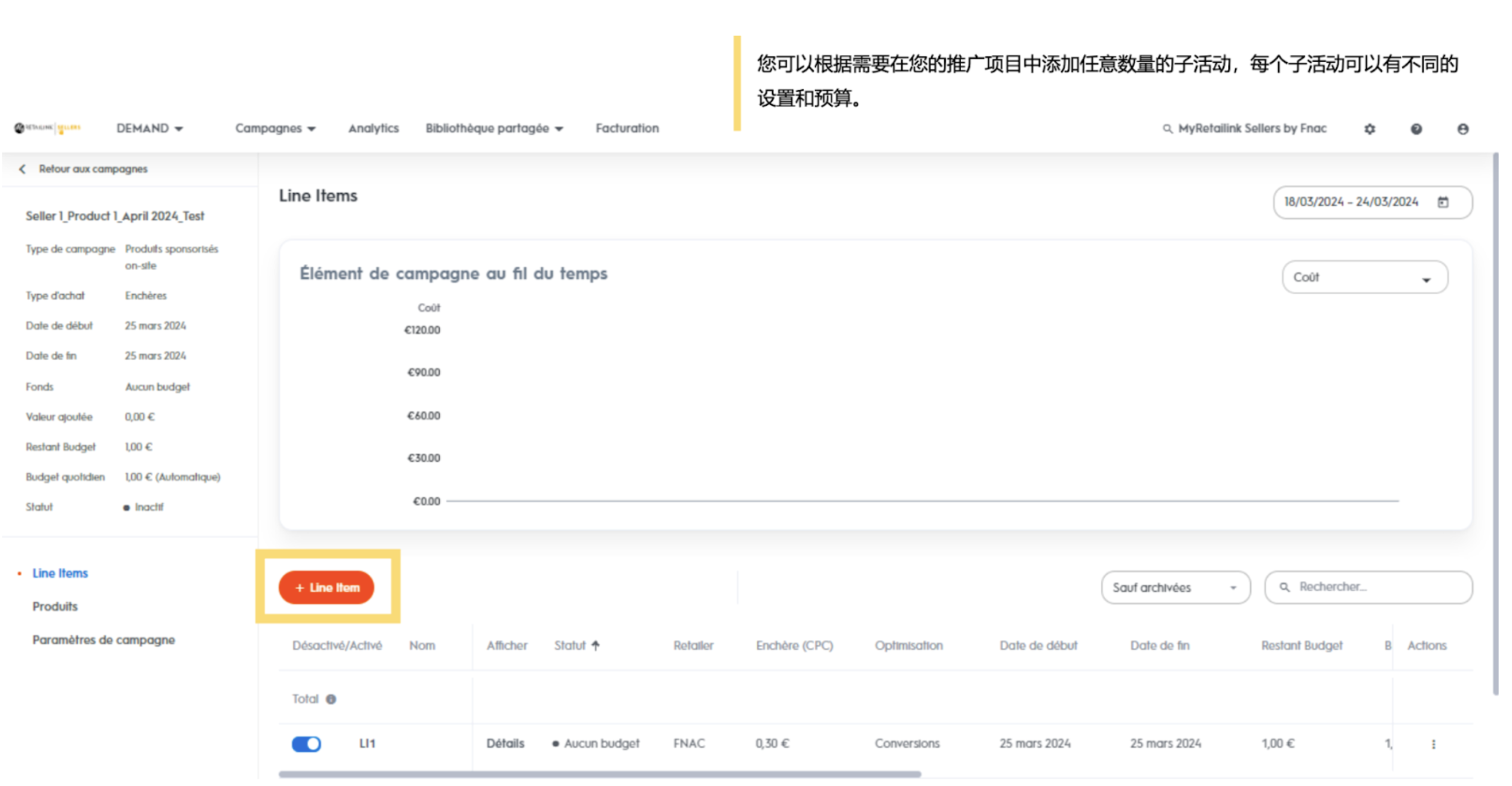Click the back arrow Retour aux campagnes
1512x786 pixels.
click(x=23, y=169)
